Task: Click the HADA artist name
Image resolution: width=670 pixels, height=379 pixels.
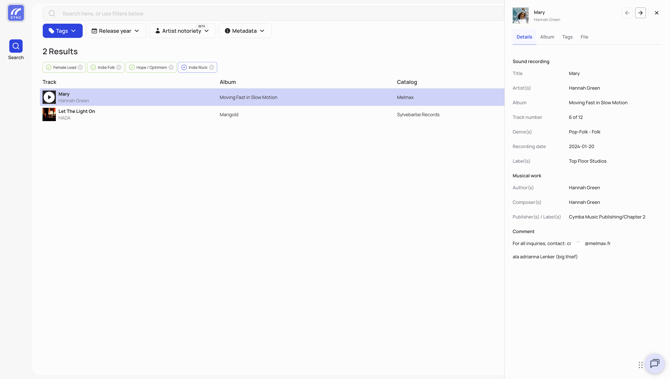Action: [65, 118]
